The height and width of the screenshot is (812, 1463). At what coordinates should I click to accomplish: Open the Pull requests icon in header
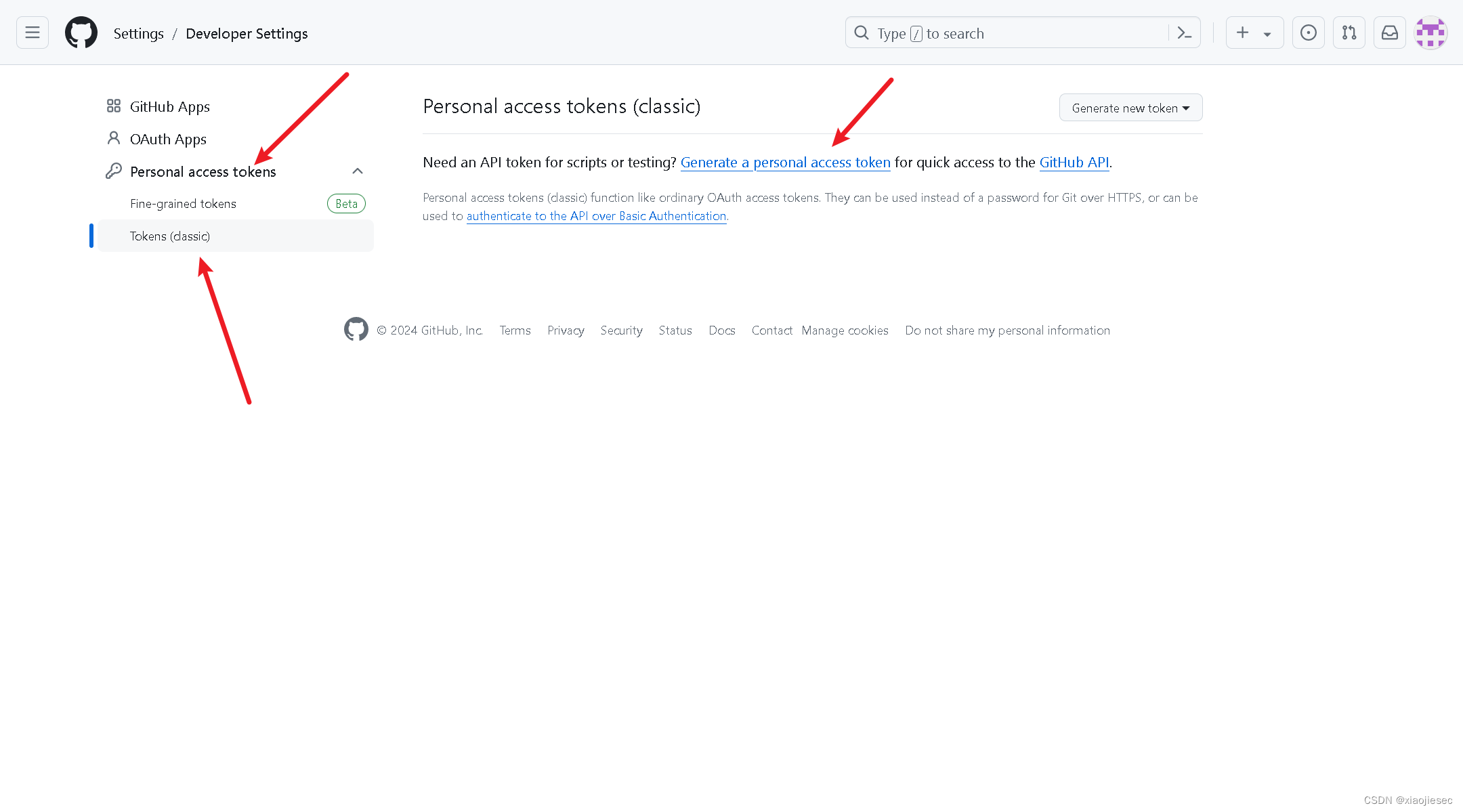[x=1349, y=33]
